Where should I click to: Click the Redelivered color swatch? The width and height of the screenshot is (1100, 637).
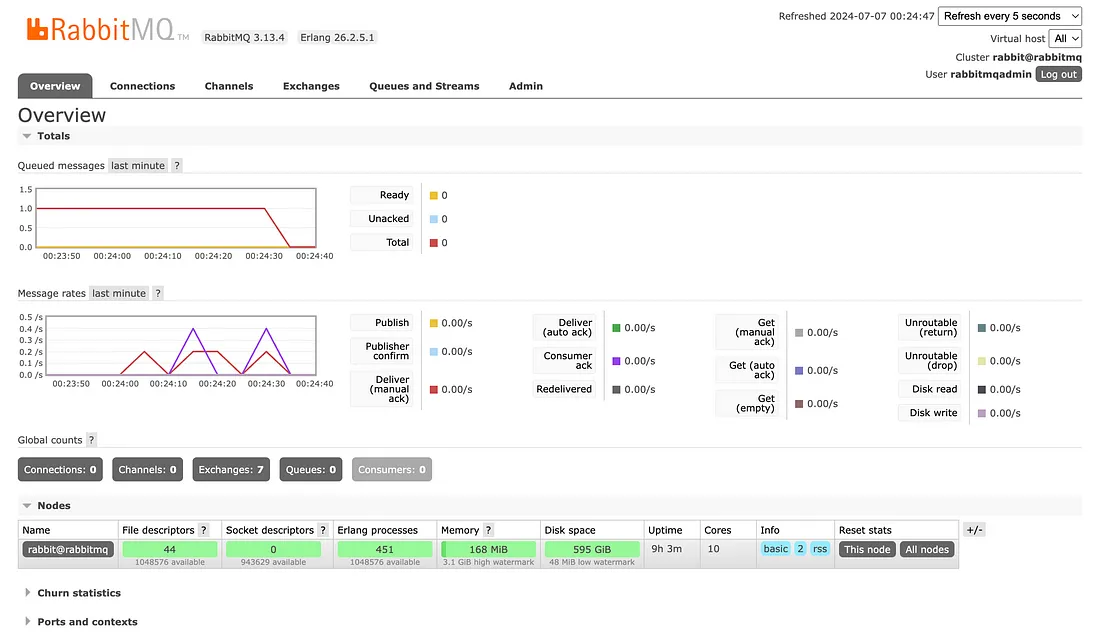617,389
